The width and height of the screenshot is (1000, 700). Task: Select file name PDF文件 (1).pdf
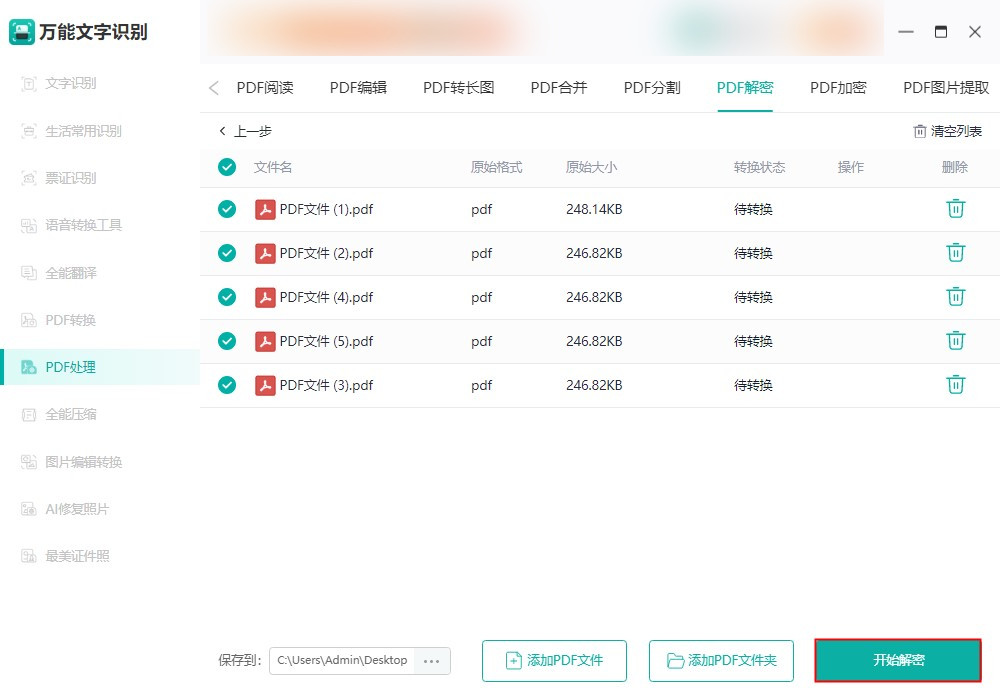click(x=327, y=209)
